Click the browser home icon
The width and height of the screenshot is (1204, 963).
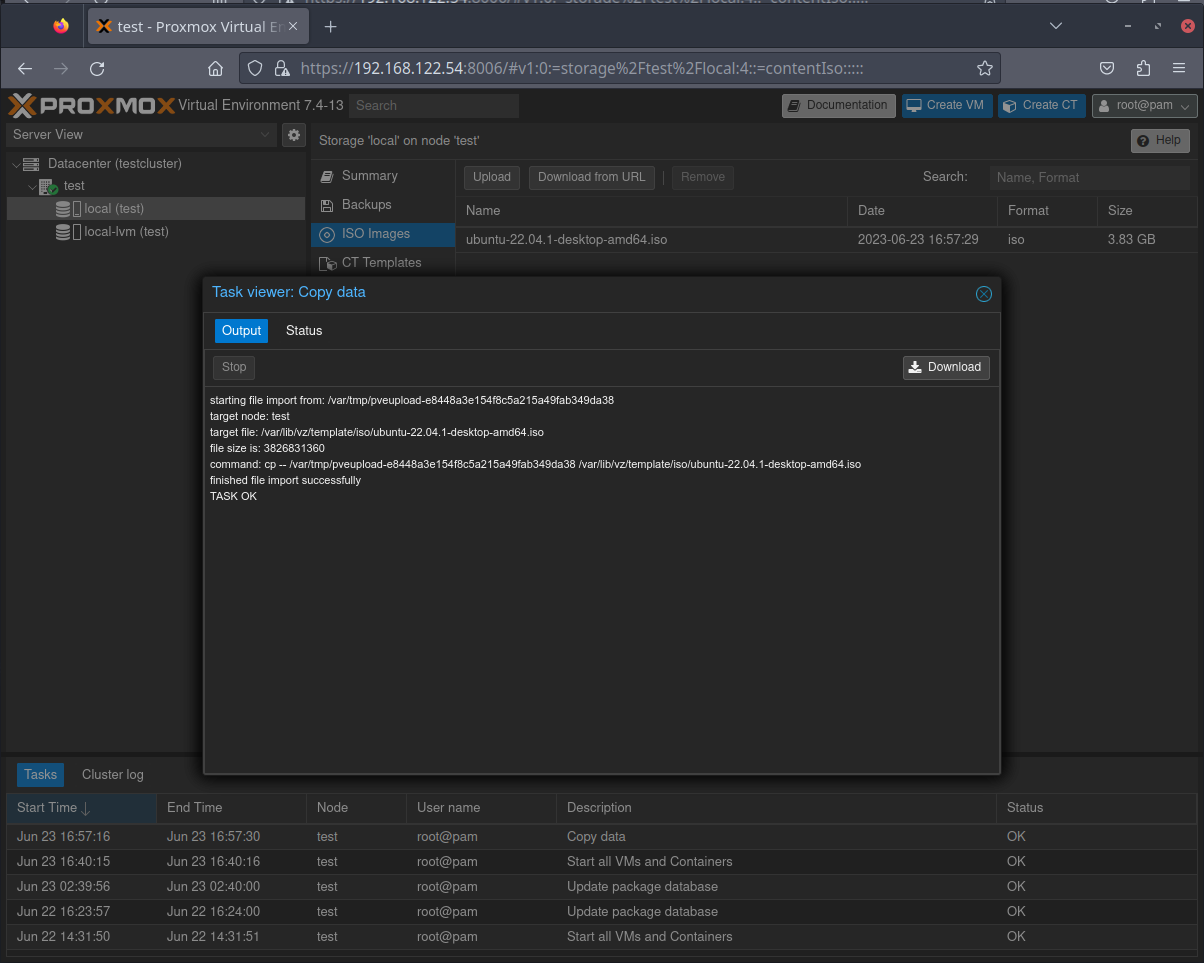[x=215, y=68]
